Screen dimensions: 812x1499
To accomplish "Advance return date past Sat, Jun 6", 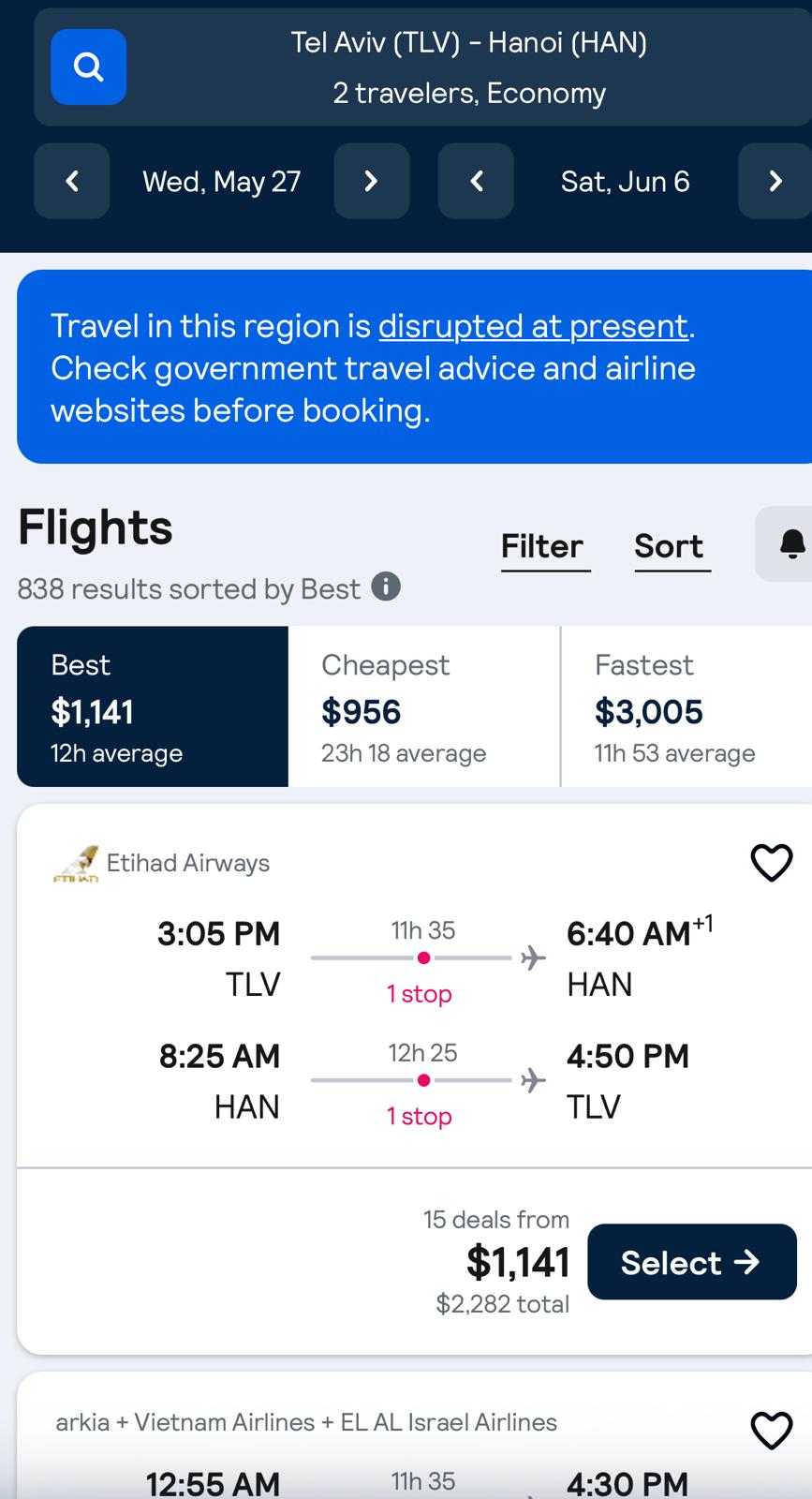I will (x=775, y=181).
